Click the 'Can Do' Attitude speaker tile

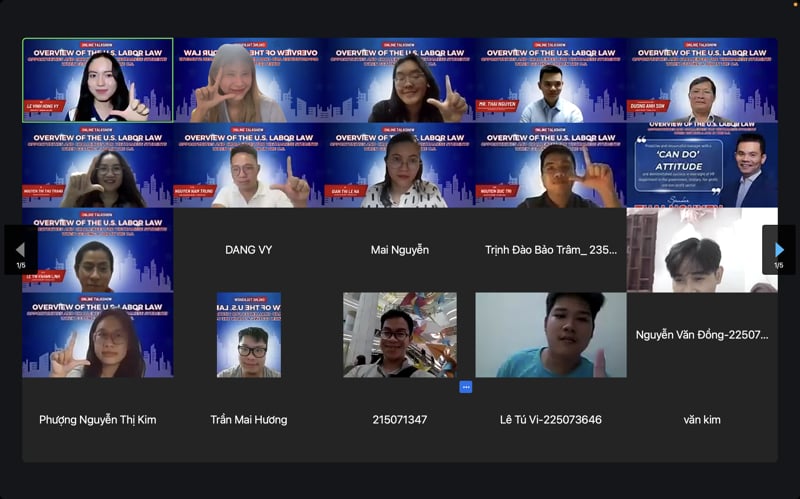tap(702, 165)
